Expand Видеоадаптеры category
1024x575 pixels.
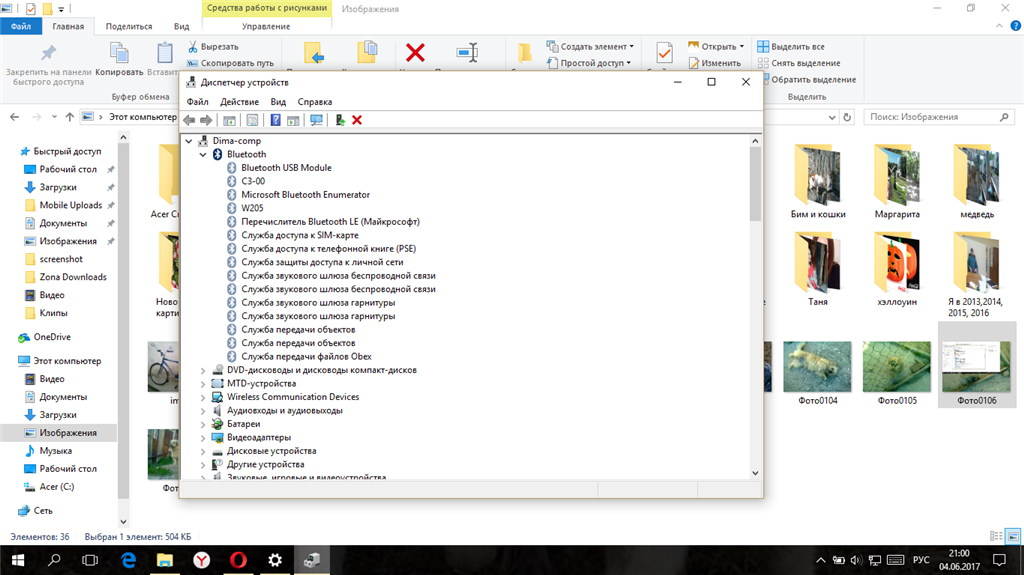[x=203, y=438]
